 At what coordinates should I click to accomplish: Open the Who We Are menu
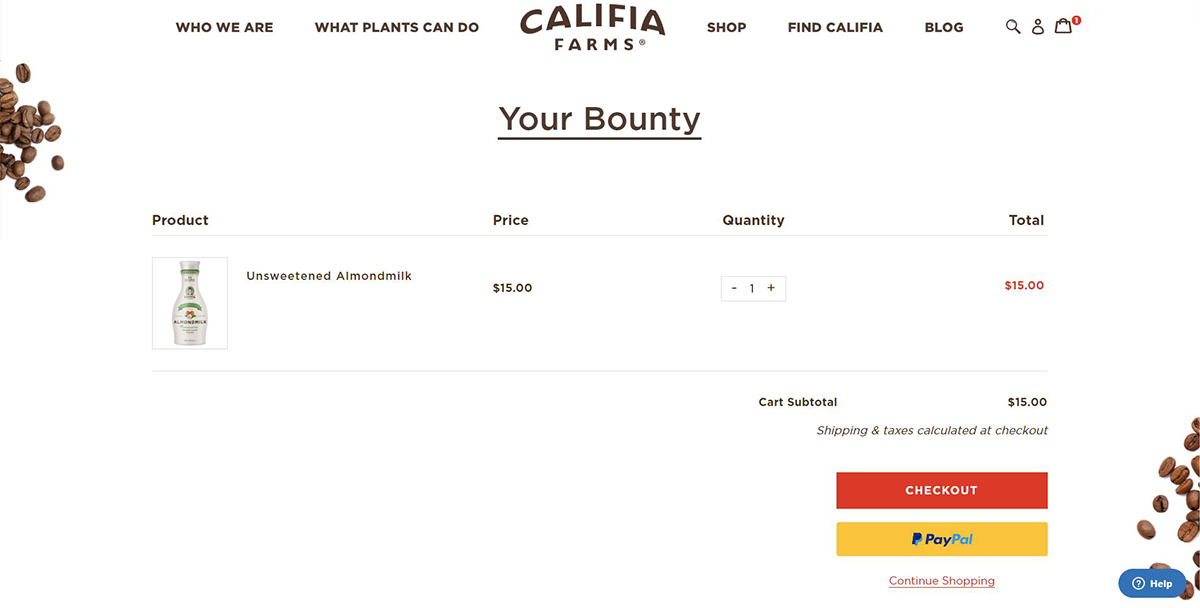224,27
